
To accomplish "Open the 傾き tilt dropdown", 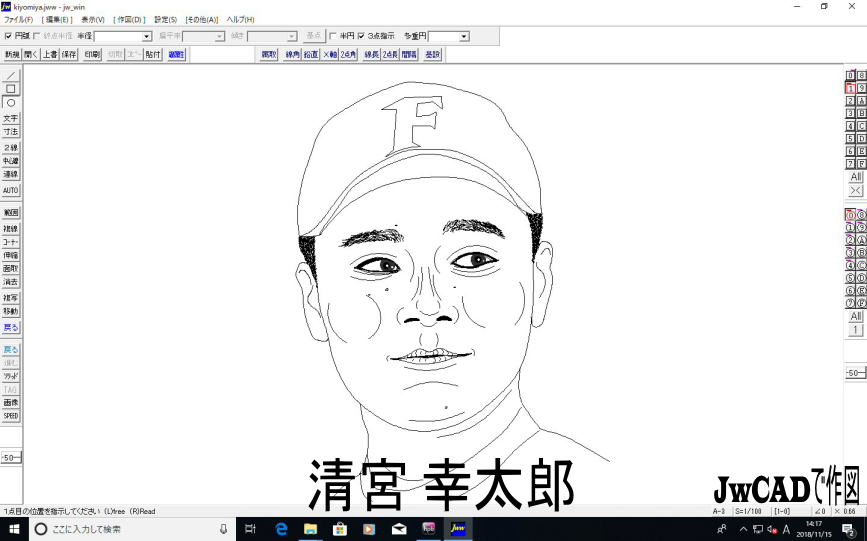I will click(x=292, y=37).
